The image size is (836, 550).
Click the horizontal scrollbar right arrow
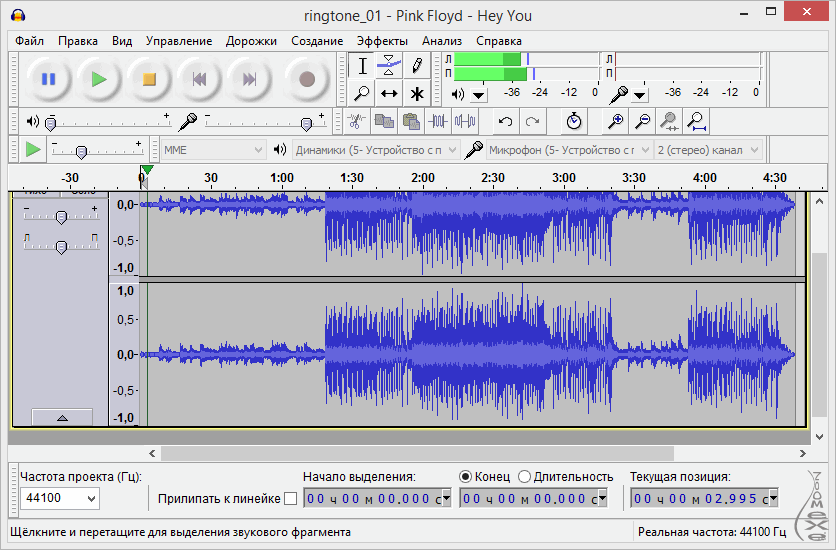click(802, 454)
